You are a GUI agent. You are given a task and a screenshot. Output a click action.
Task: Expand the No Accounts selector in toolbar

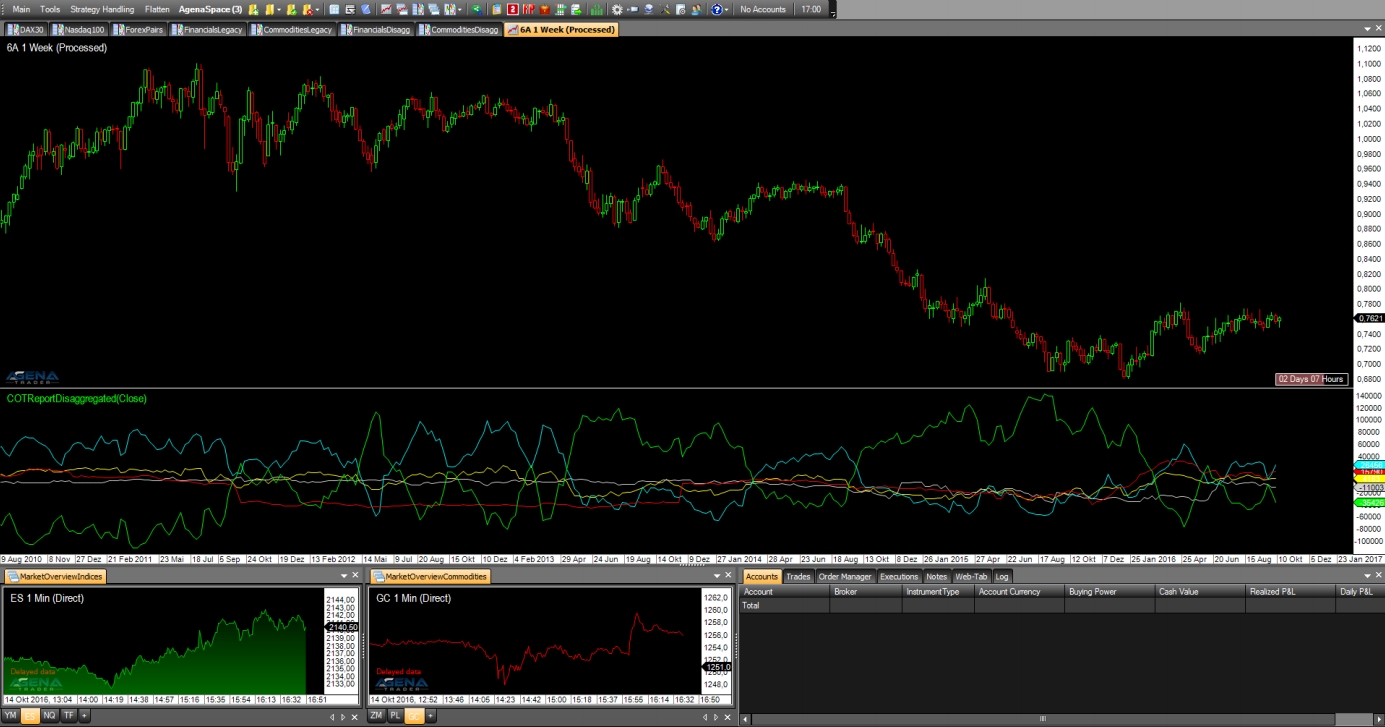pyautogui.click(x=763, y=9)
